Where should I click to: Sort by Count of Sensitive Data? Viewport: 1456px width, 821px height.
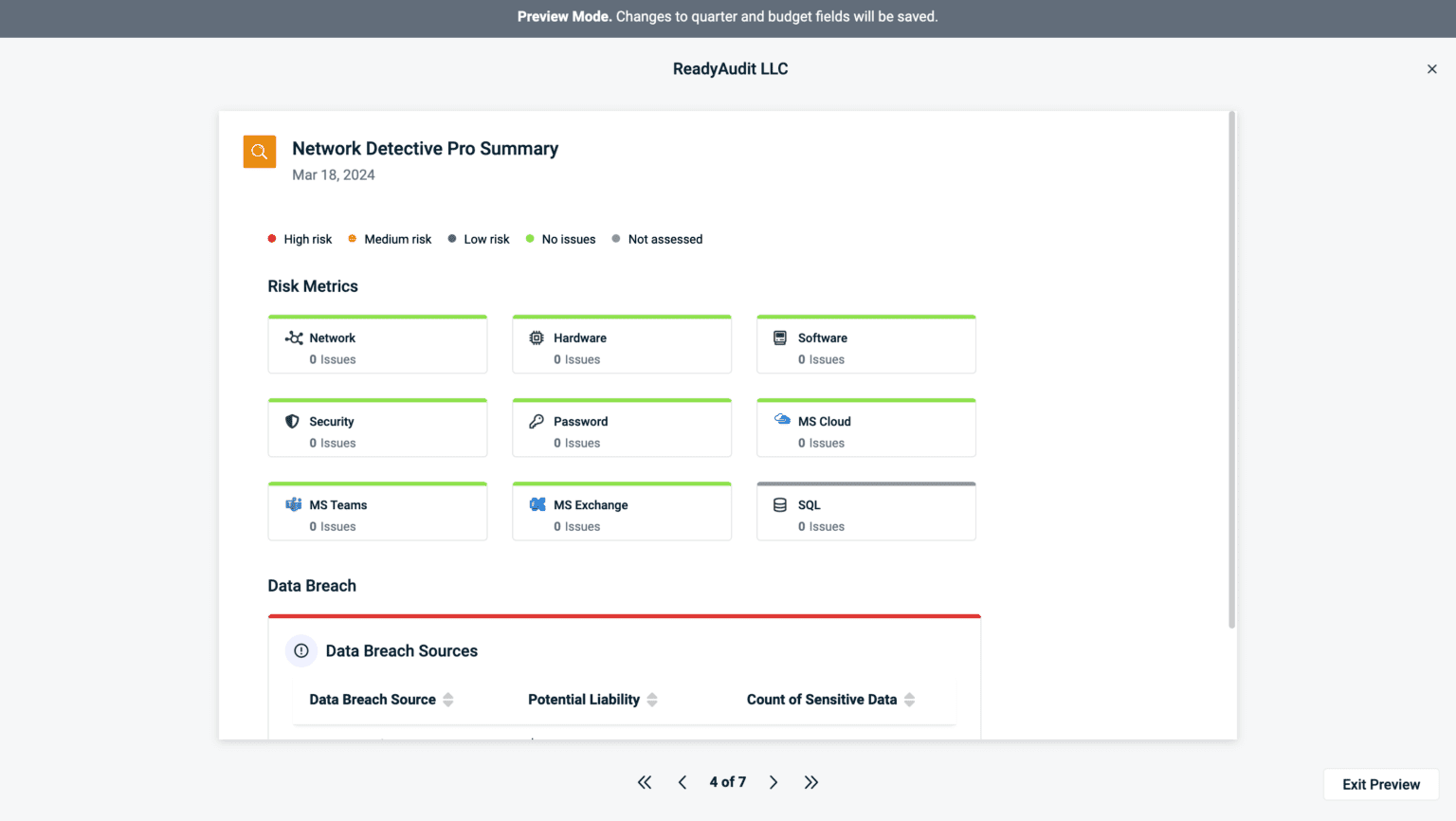[x=910, y=700]
